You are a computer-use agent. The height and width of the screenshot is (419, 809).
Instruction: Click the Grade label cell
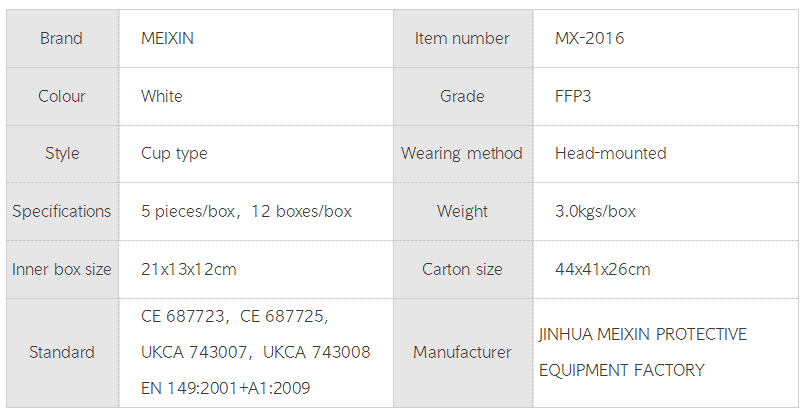(462, 97)
